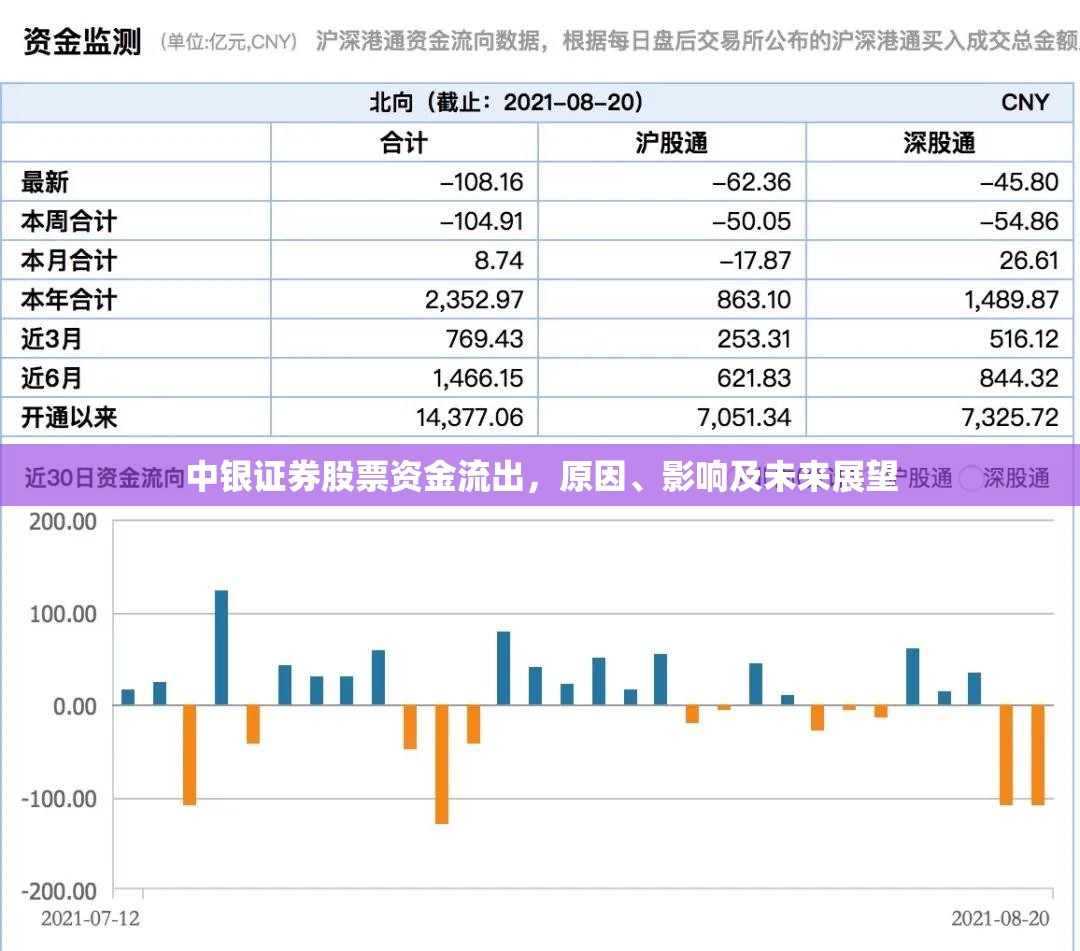Viewport: 1080px width, 951px height.
Task: Click the value 8.74
Action: pyautogui.click(x=499, y=261)
